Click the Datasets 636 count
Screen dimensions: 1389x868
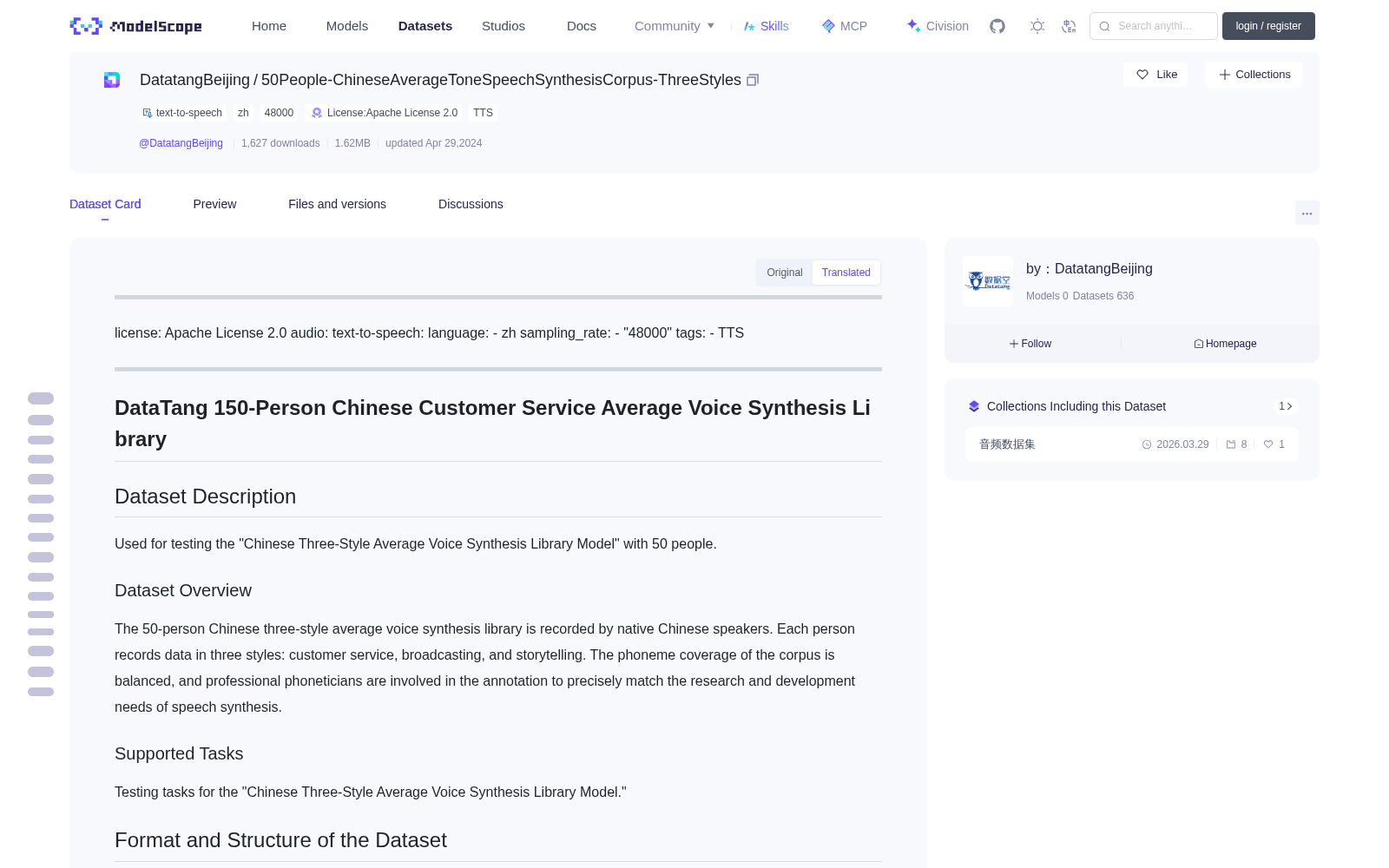[1103, 296]
